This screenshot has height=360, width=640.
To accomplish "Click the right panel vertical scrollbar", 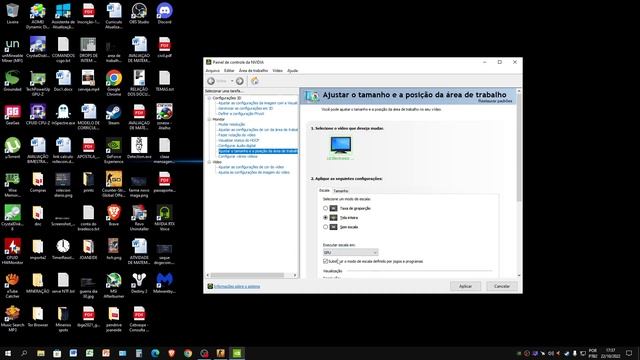I will coord(519,148).
